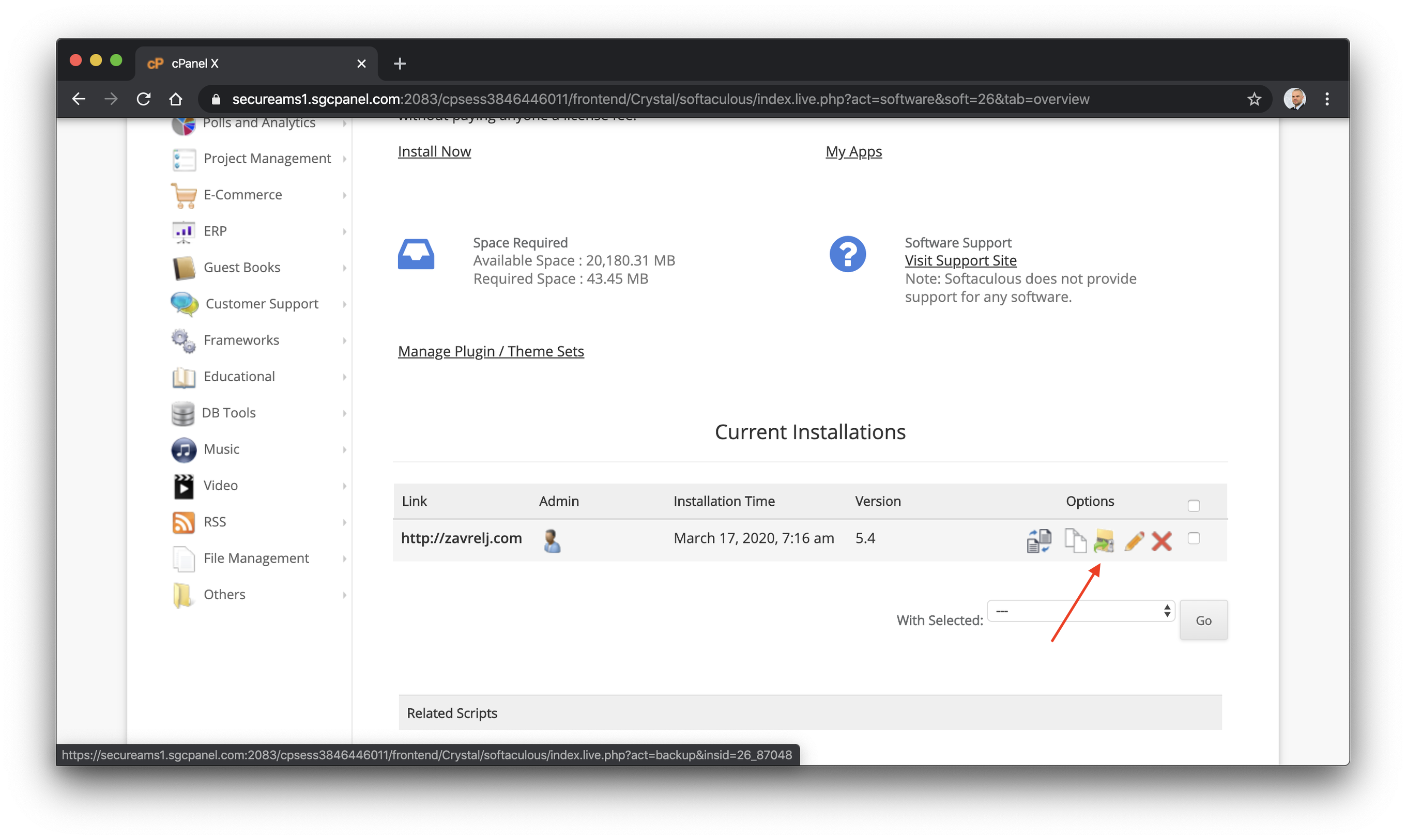The image size is (1406, 840).
Task: Click the Related Scripts section header
Action: (x=809, y=712)
